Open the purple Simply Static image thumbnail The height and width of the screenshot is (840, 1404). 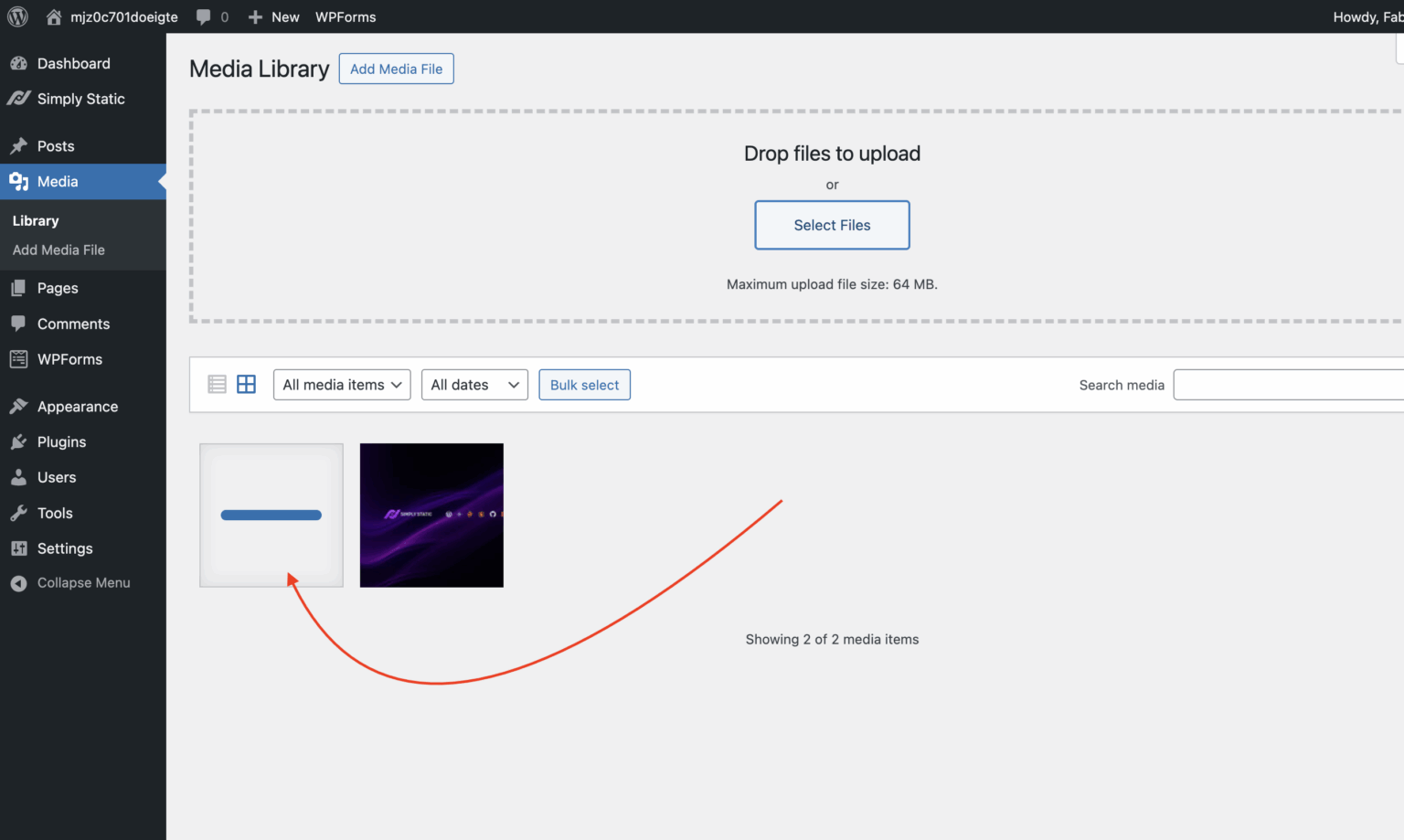tap(431, 515)
